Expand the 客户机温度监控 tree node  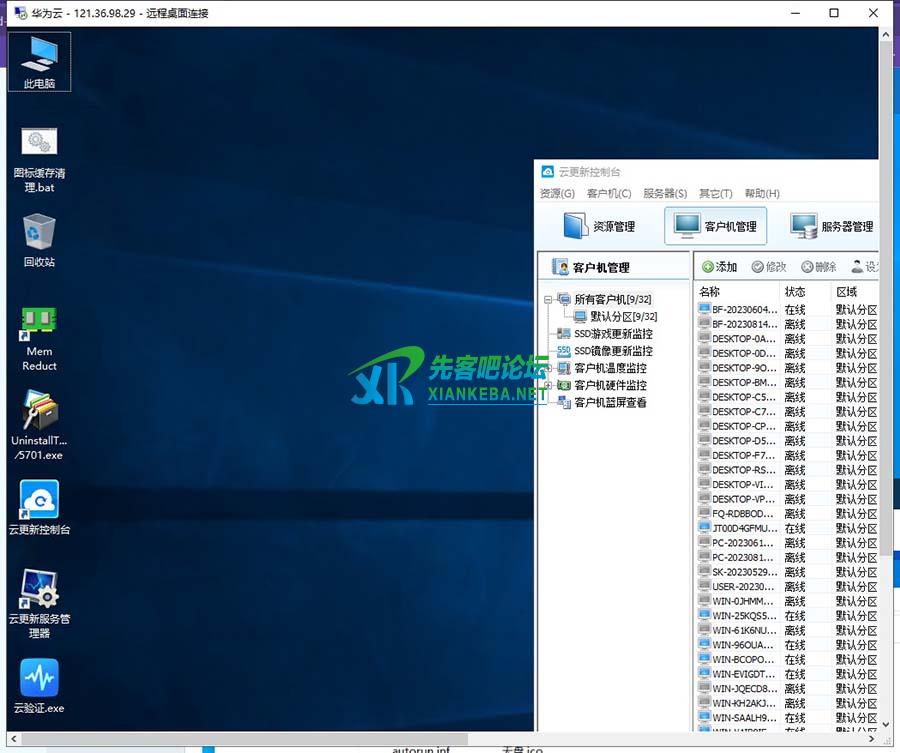[548, 368]
